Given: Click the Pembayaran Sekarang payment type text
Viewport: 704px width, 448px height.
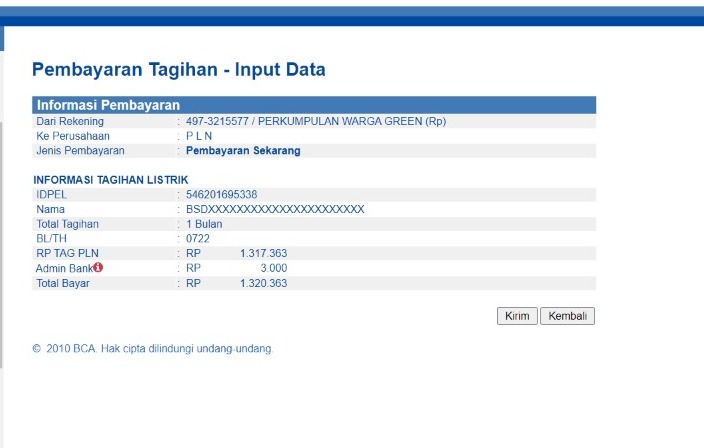Looking at the screenshot, I should coord(243,151).
